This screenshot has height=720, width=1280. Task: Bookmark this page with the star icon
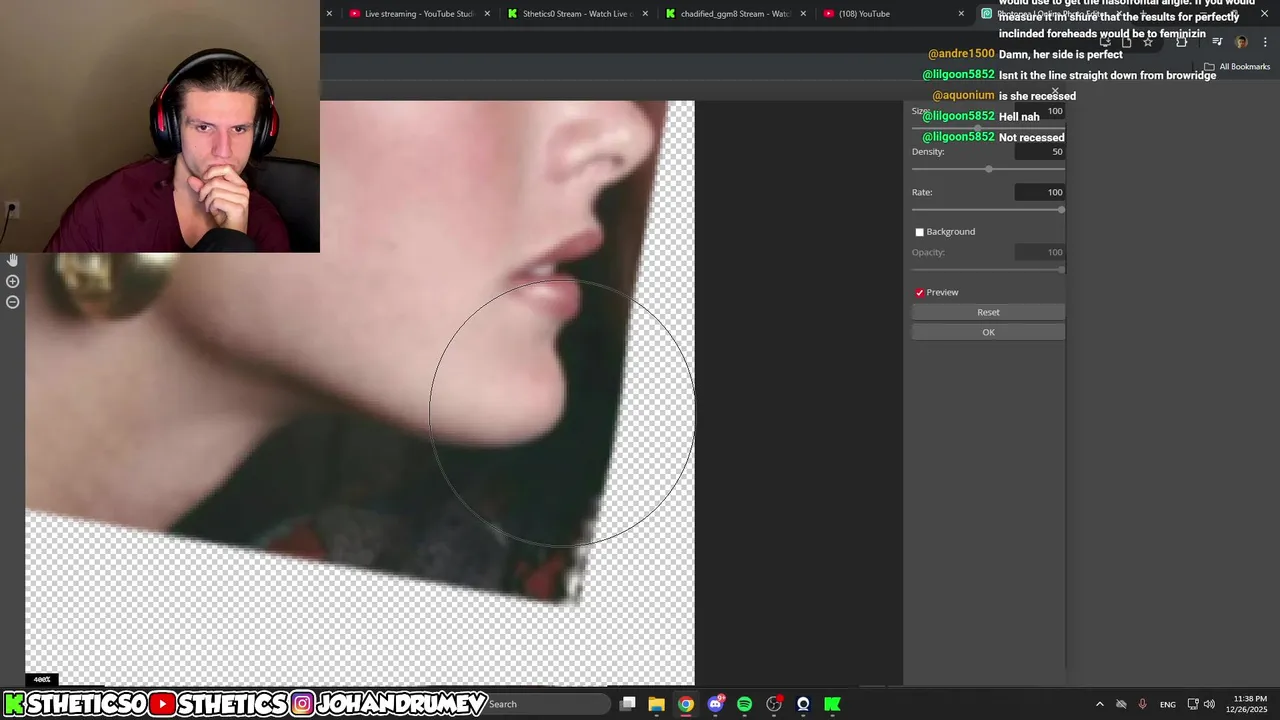click(x=1148, y=42)
